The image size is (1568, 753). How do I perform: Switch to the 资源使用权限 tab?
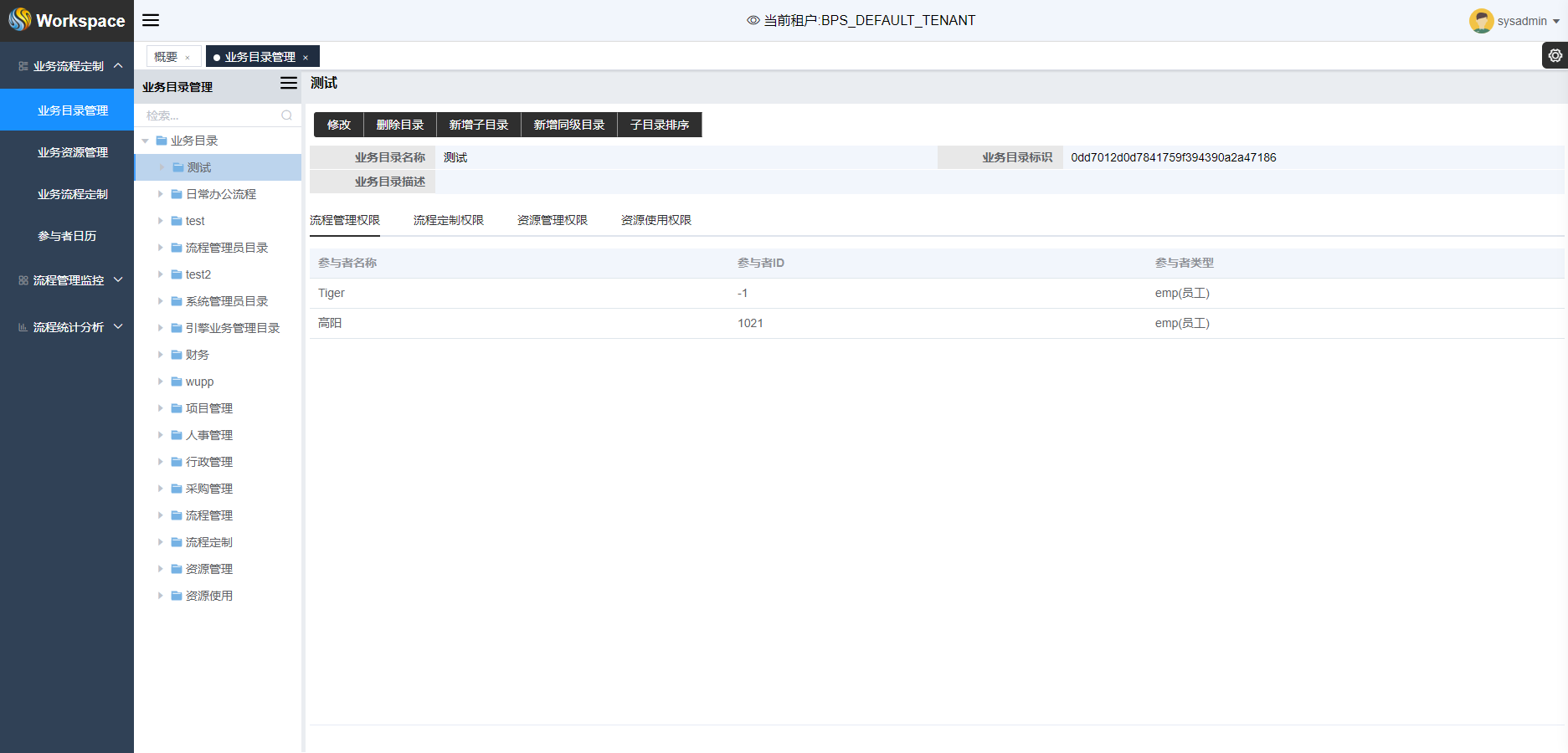[x=655, y=220]
